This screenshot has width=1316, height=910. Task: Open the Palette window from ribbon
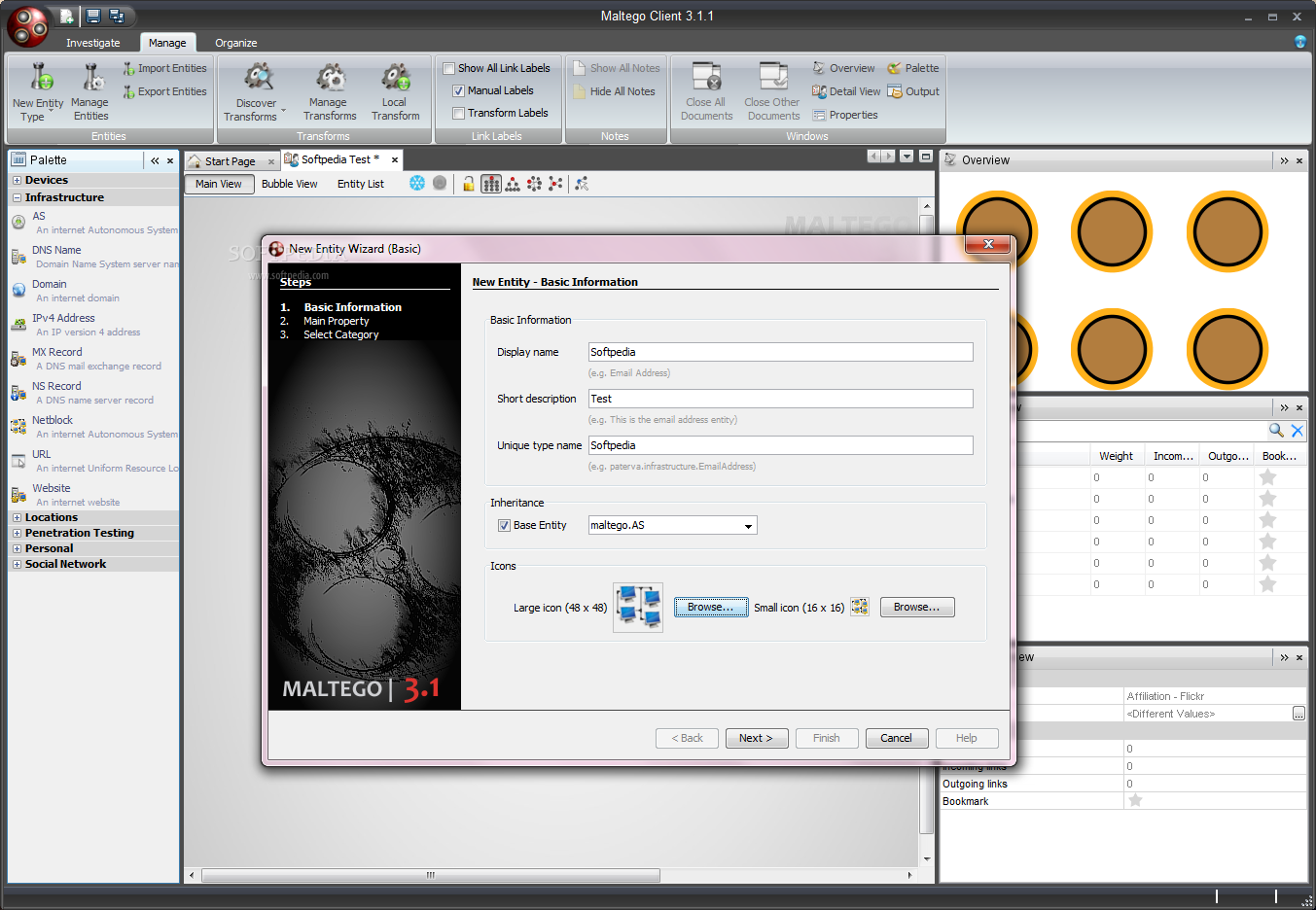click(912, 68)
